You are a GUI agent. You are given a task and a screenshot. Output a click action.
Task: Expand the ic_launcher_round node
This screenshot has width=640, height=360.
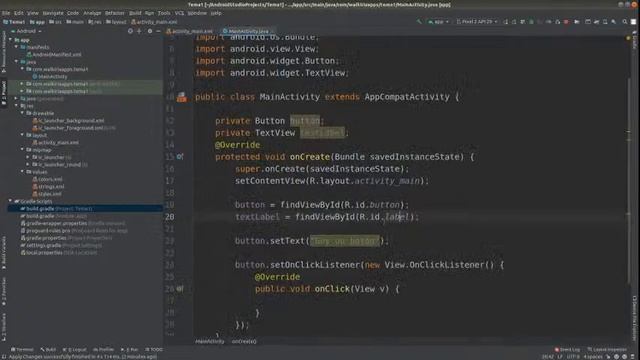click(28, 164)
